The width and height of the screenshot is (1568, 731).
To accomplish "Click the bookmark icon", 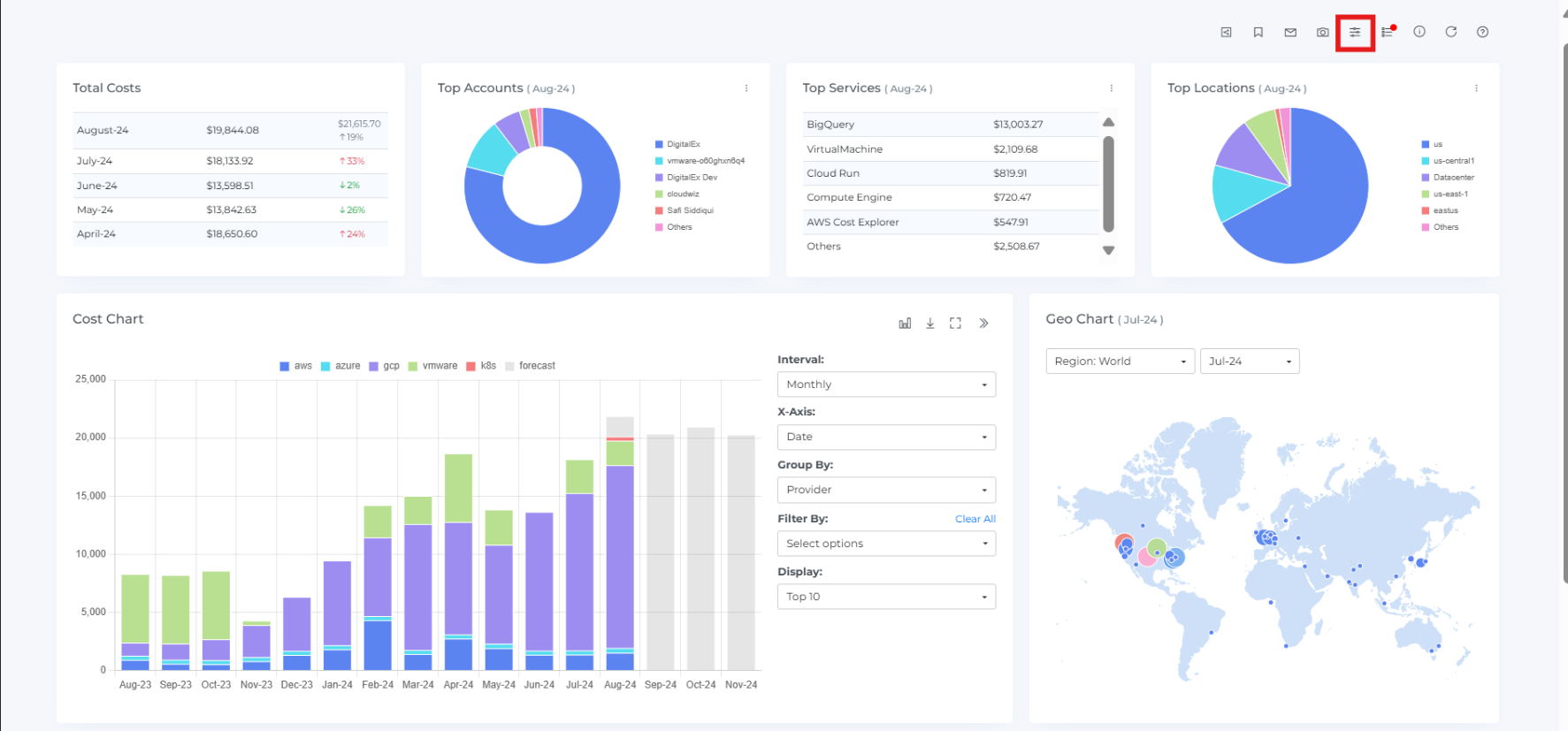I will point(1258,33).
